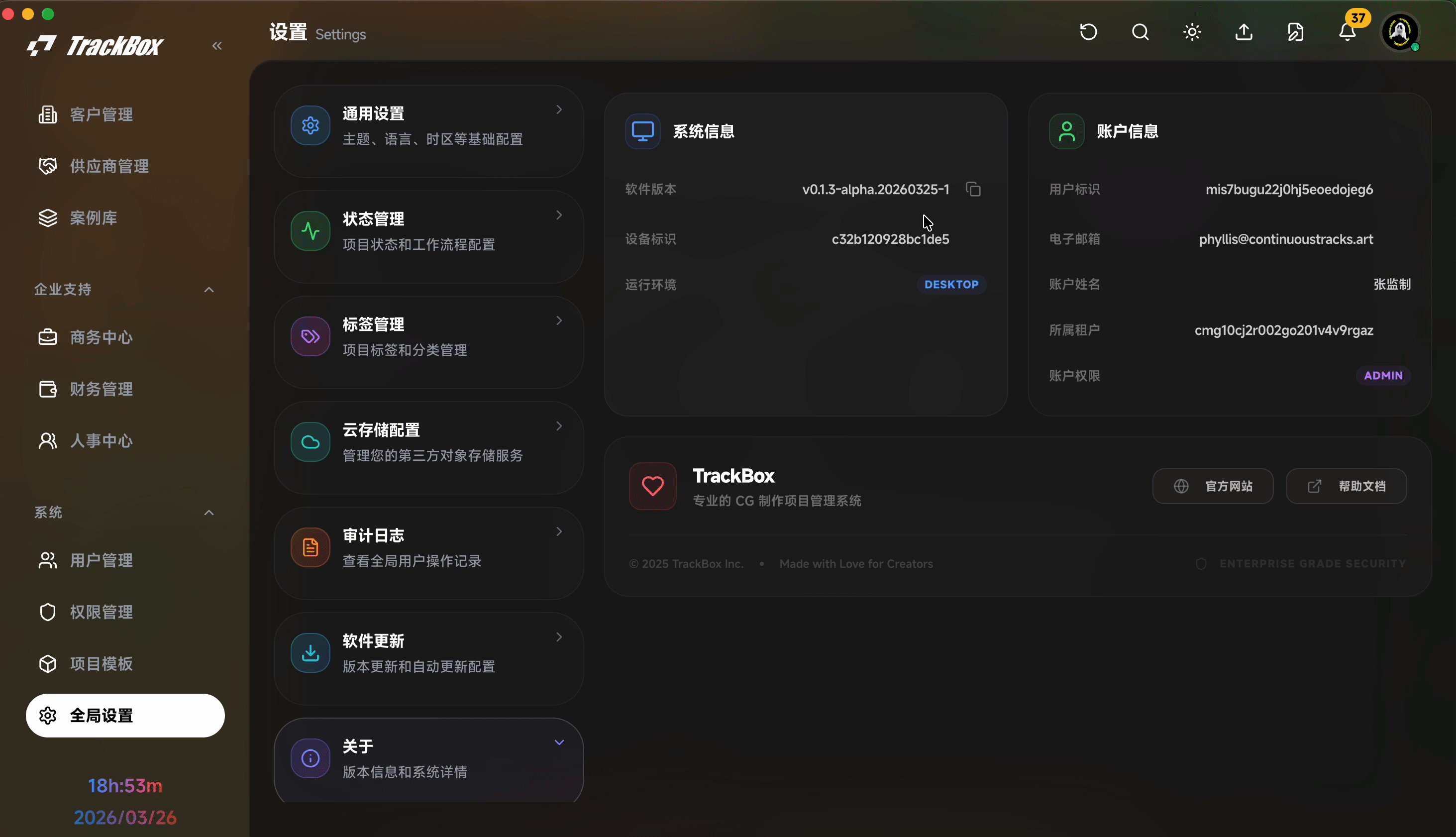The image size is (1456, 837).
Task: Collapse the 企业支持 section
Action: click(209, 290)
